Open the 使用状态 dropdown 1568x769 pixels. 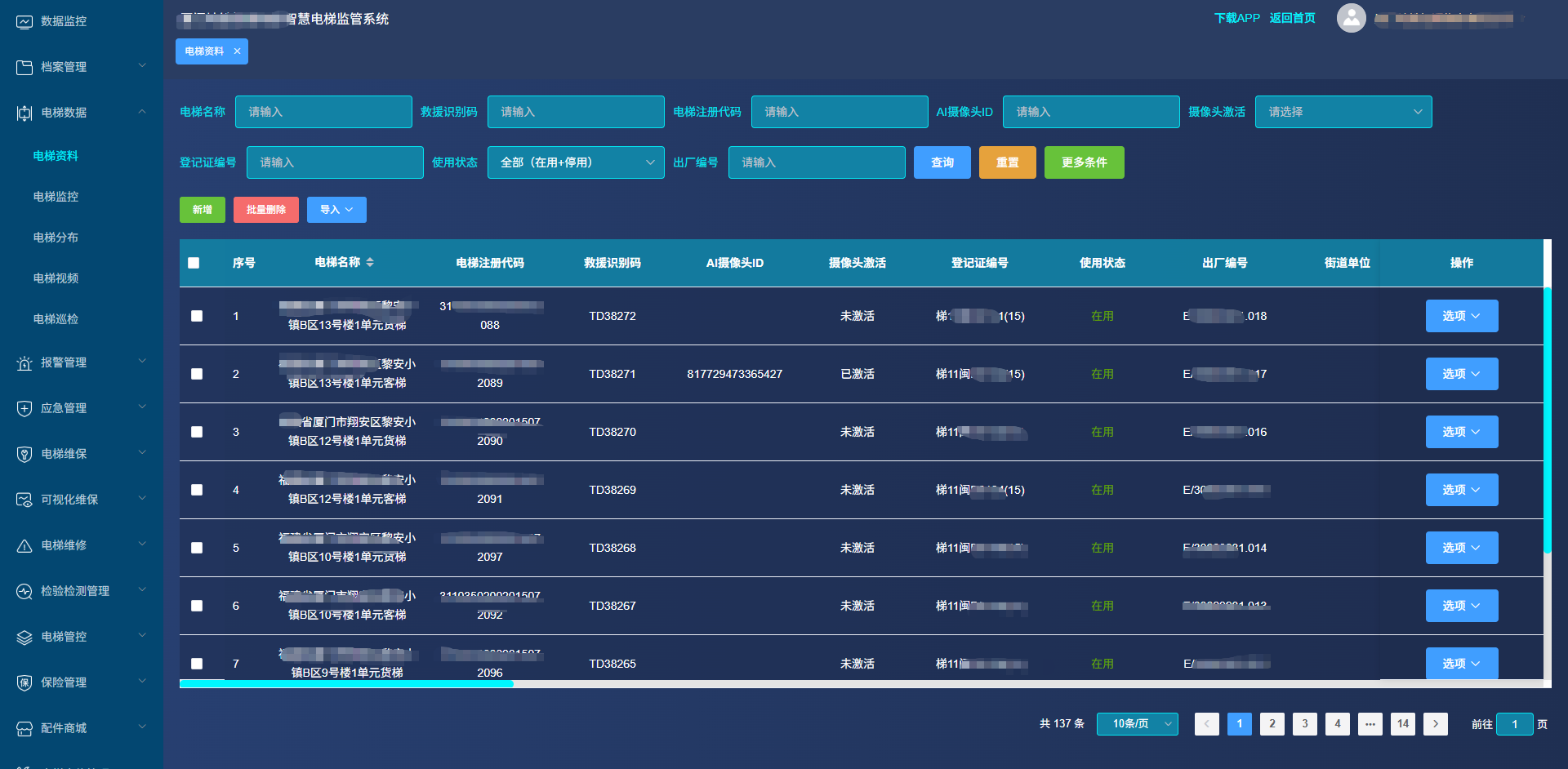point(575,162)
